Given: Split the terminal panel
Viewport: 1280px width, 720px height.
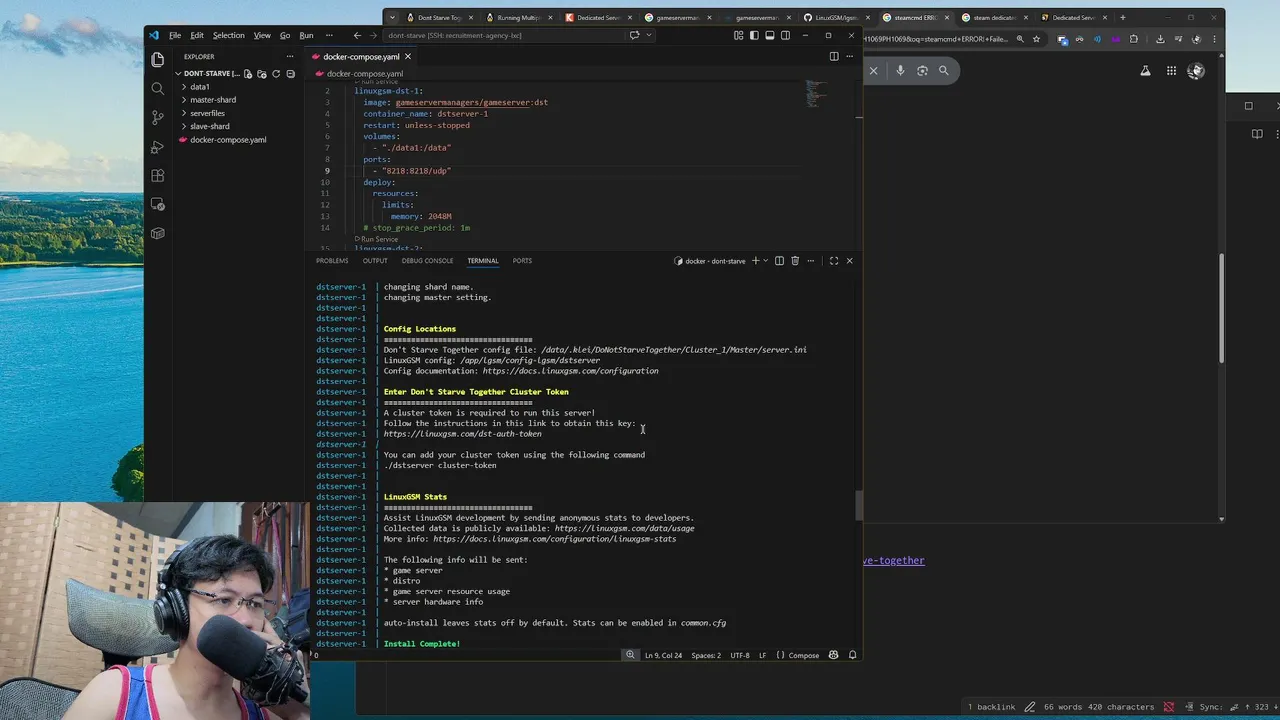Looking at the screenshot, I should point(779,261).
